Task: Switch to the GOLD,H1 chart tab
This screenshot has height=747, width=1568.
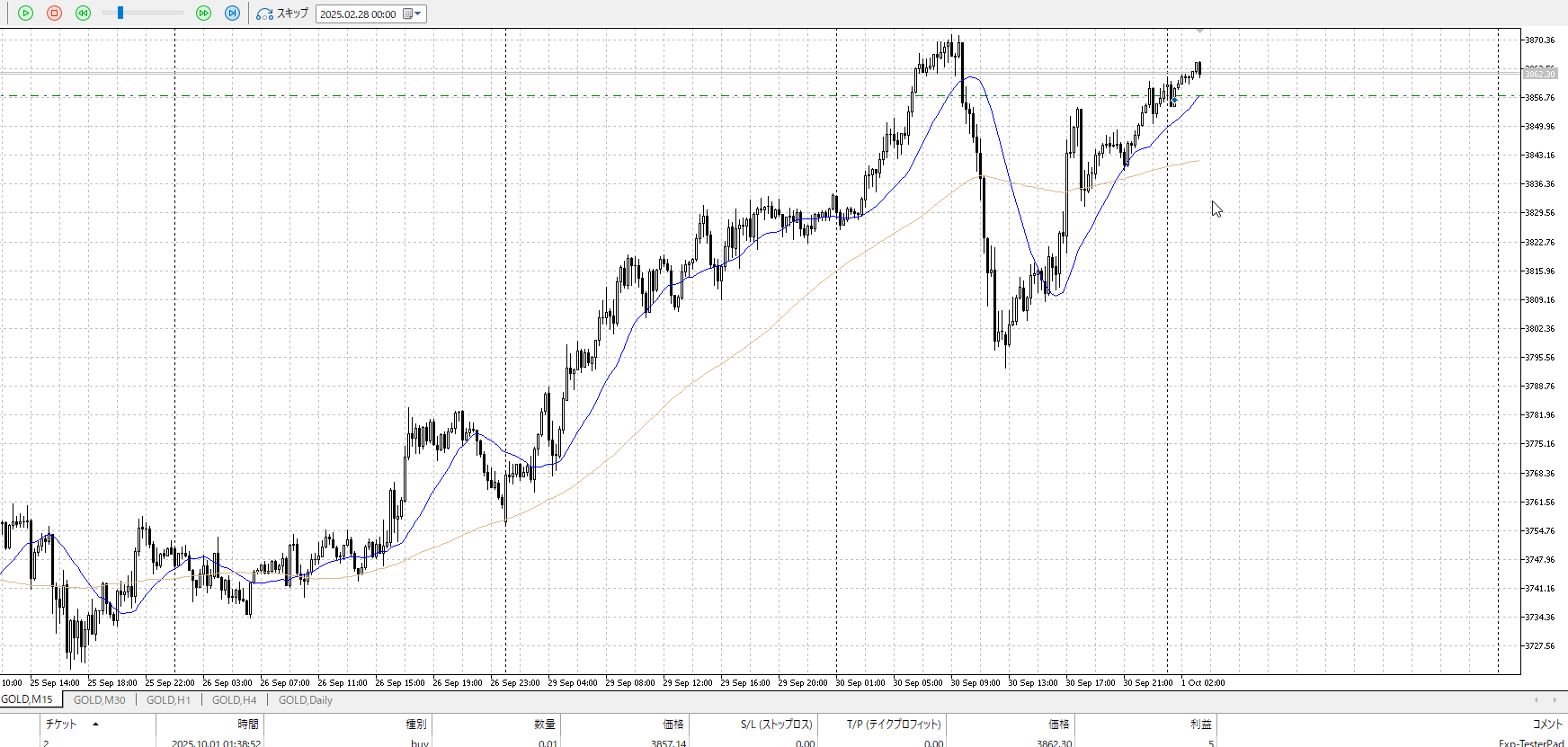Action: pyautogui.click(x=168, y=700)
